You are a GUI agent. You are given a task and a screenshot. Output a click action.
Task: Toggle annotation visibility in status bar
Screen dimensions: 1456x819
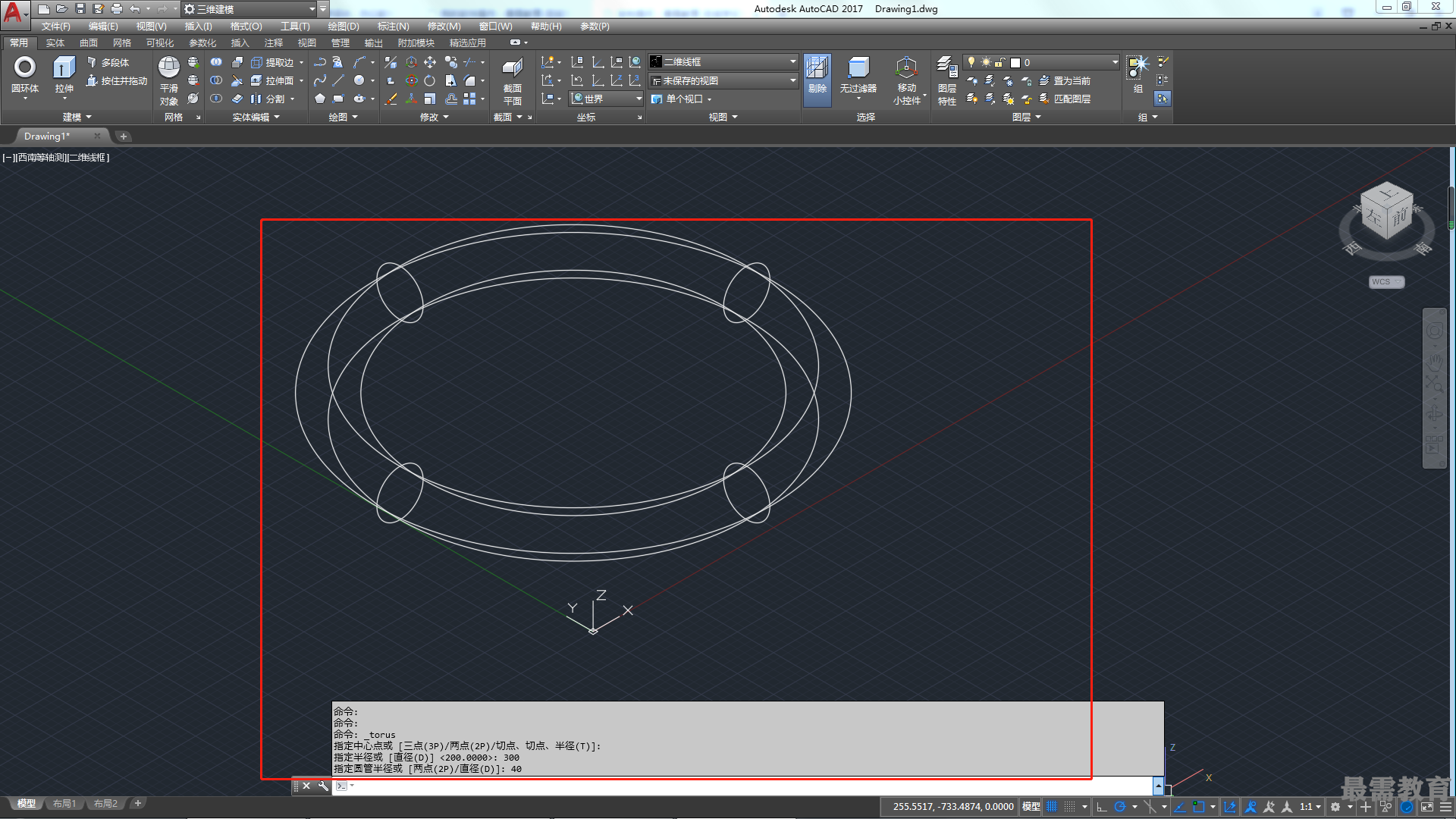tap(1251, 807)
